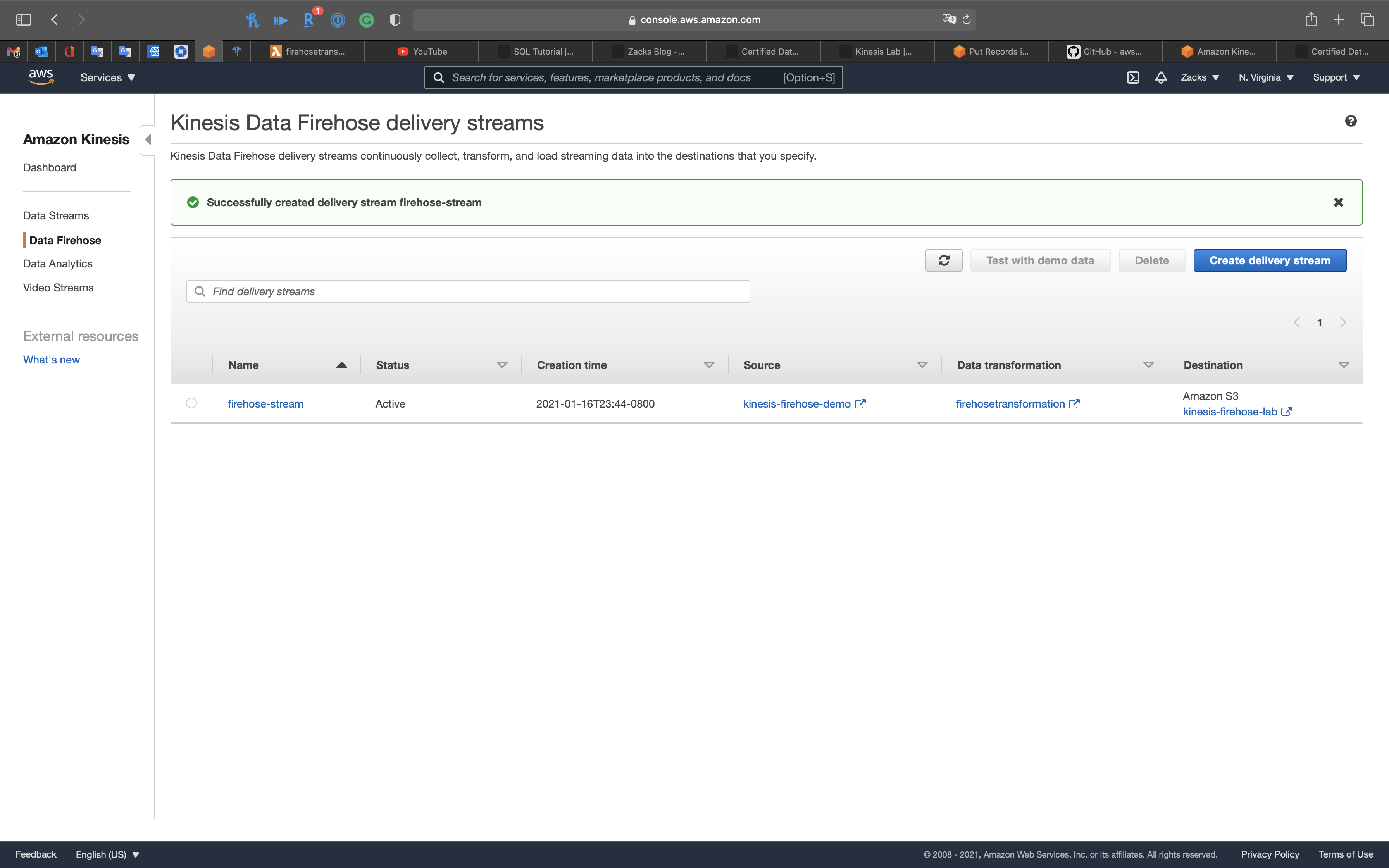Image resolution: width=1389 pixels, height=868 pixels.
Task: Click the refresh delivery streams icon button
Action: (944, 261)
